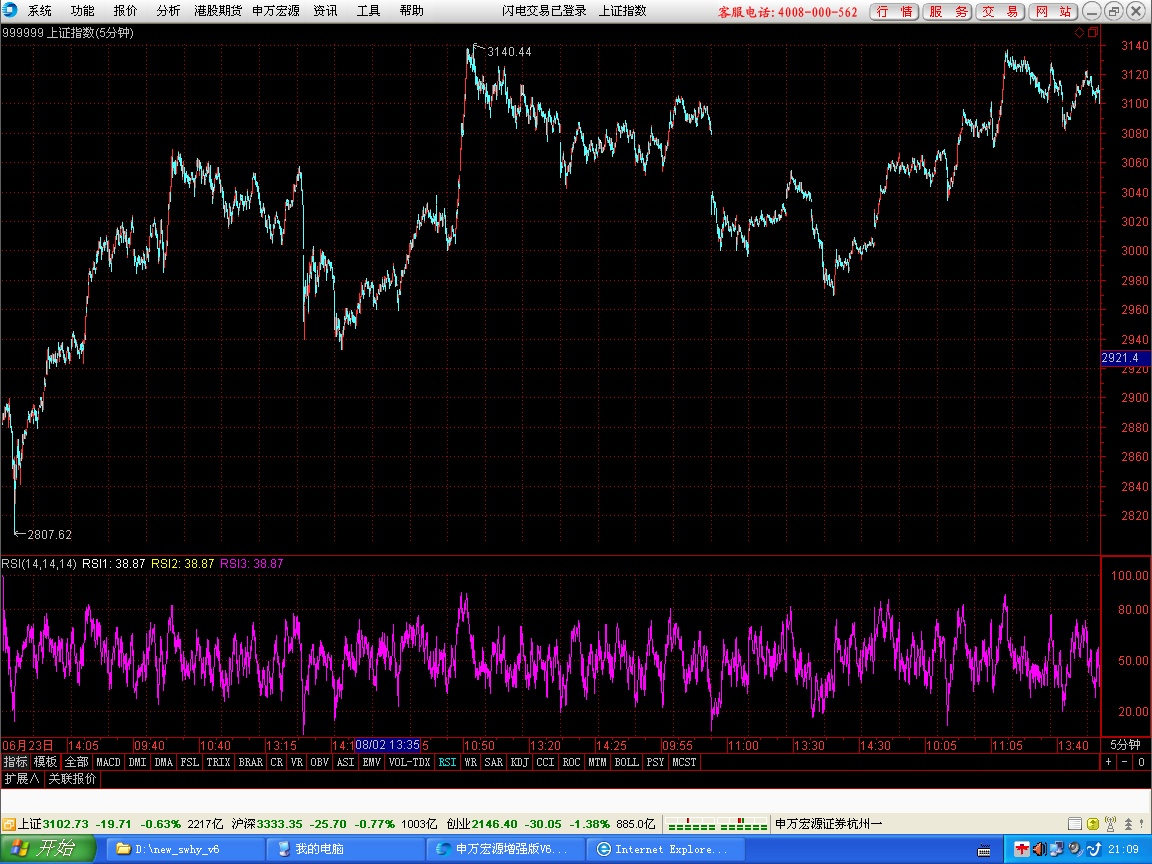Open the 帮助 menu
The image size is (1152, 864).
(411, 11)
